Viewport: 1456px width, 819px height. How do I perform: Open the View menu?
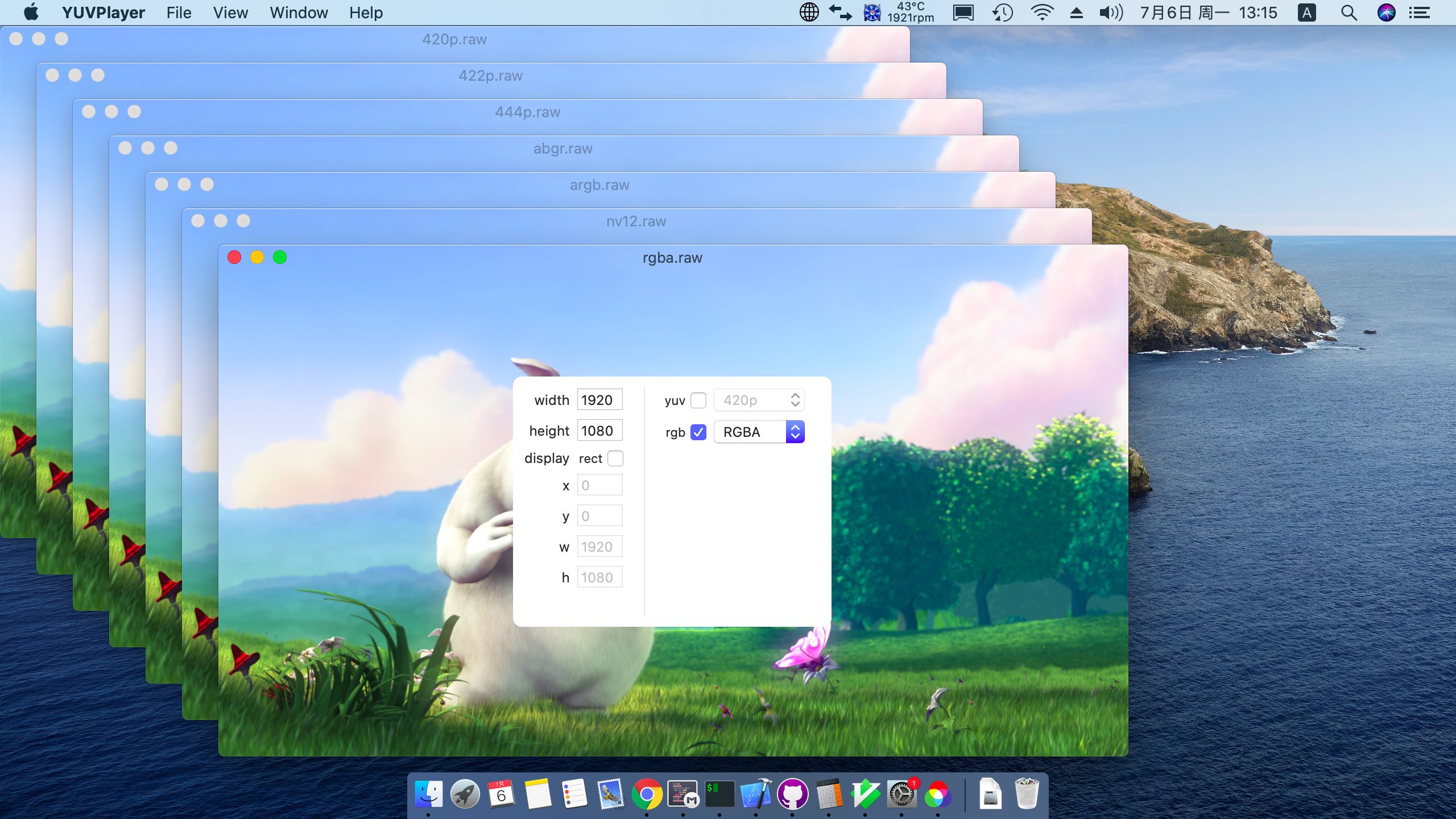point(230,13)
